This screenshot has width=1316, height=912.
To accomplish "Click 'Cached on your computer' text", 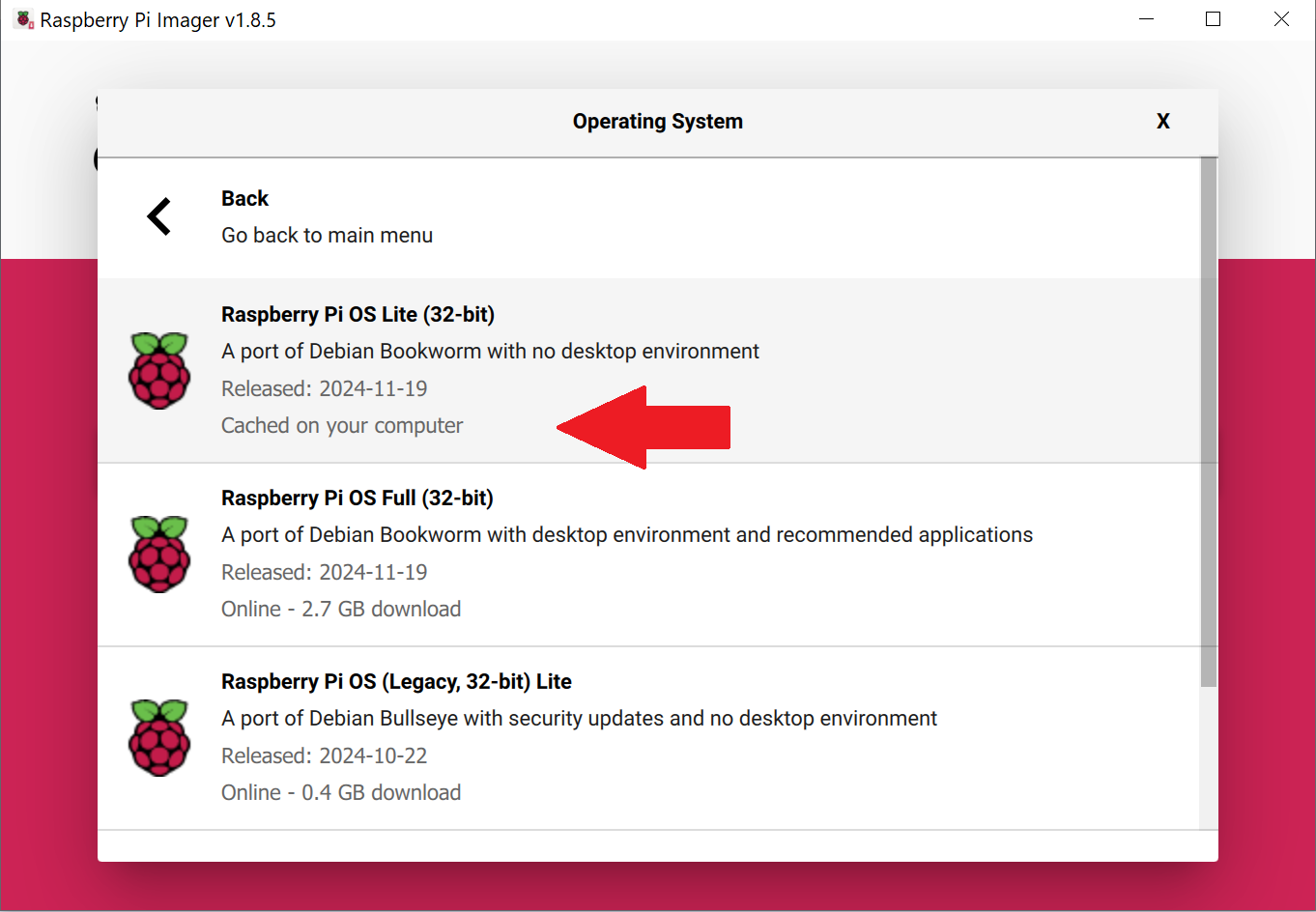I will 342,426.
